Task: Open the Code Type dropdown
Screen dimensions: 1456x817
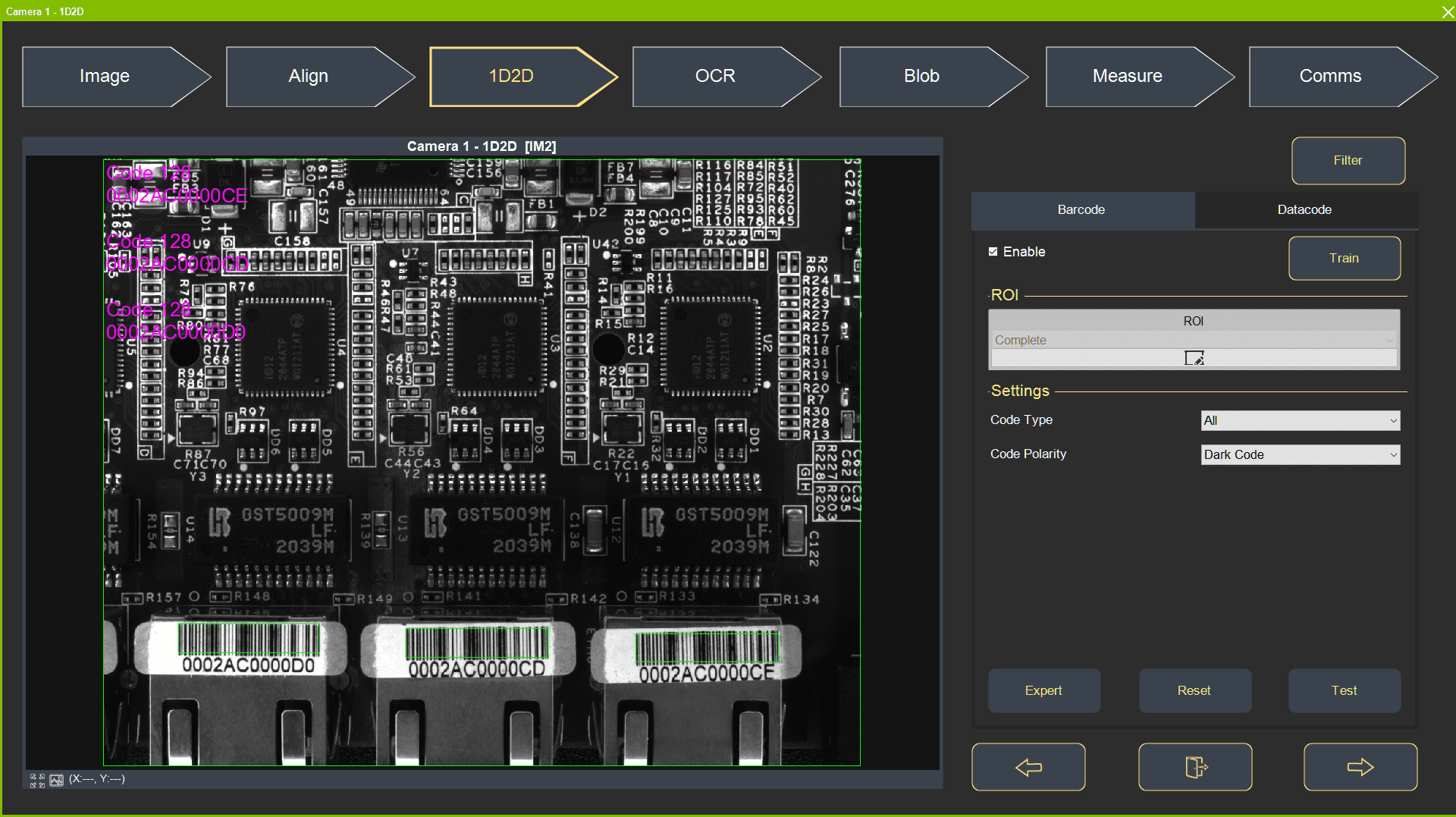Action: 1301,420
